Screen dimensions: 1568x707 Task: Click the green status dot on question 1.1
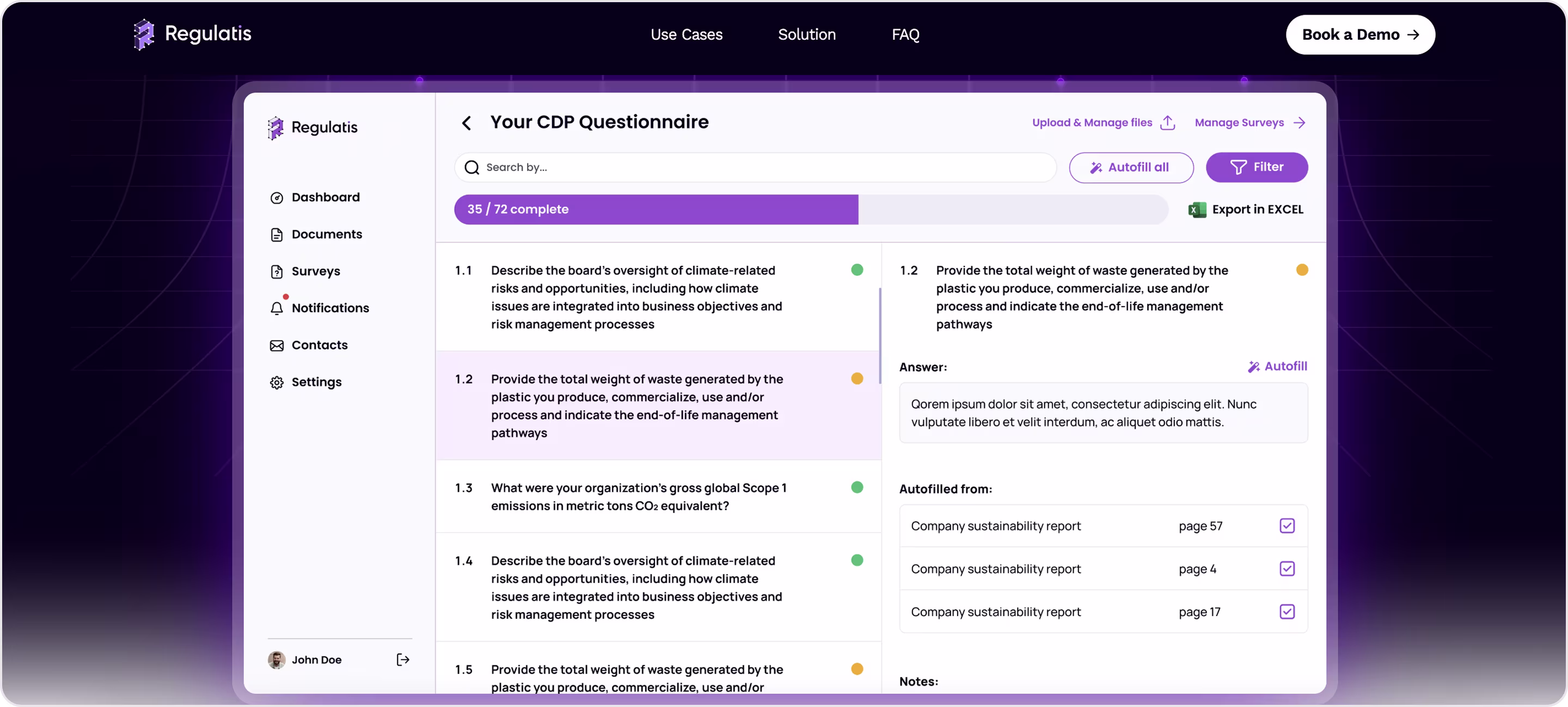tap(856, 270)
